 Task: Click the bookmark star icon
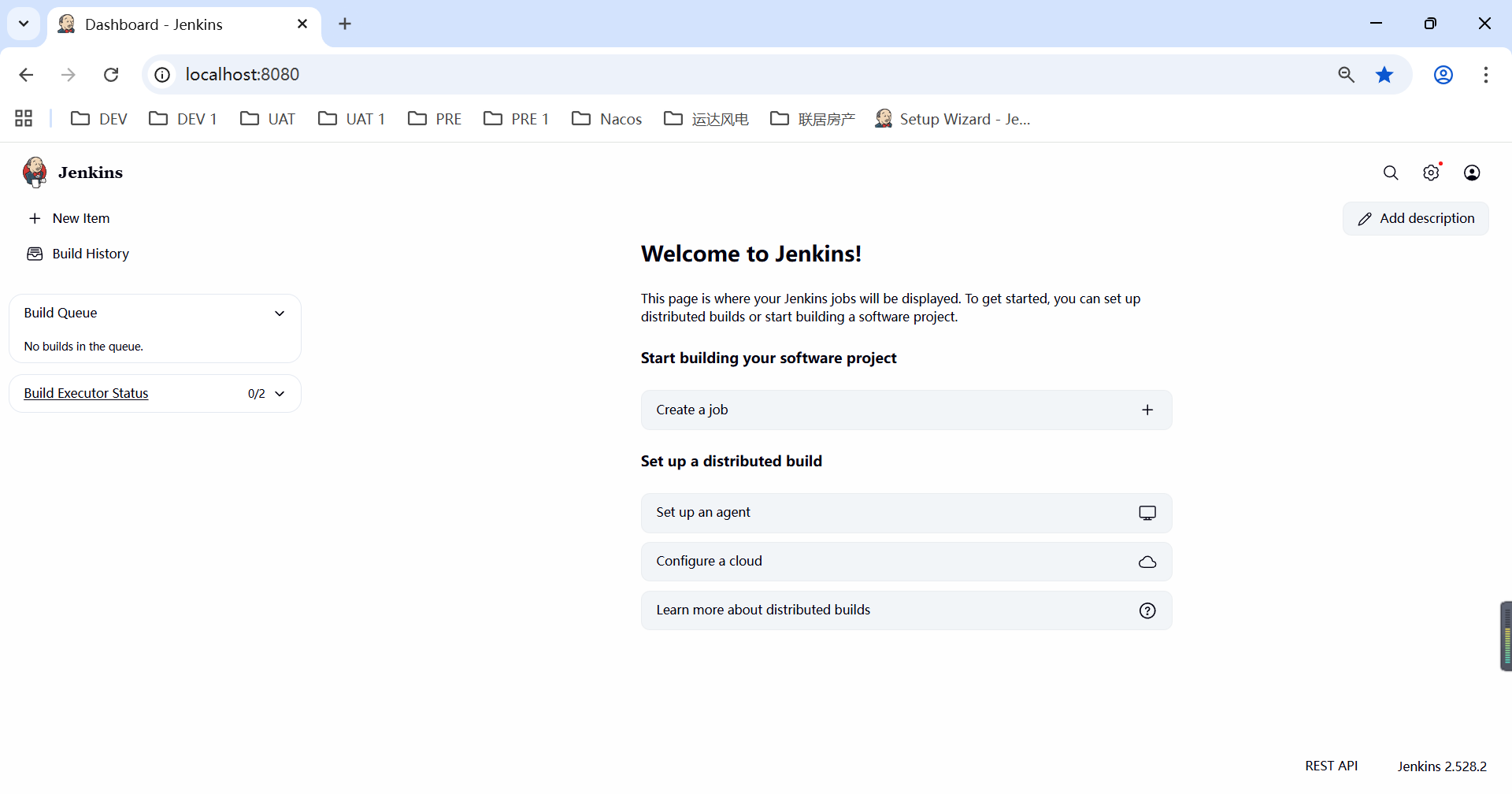pyautogui.click(x=1384, y=75)
